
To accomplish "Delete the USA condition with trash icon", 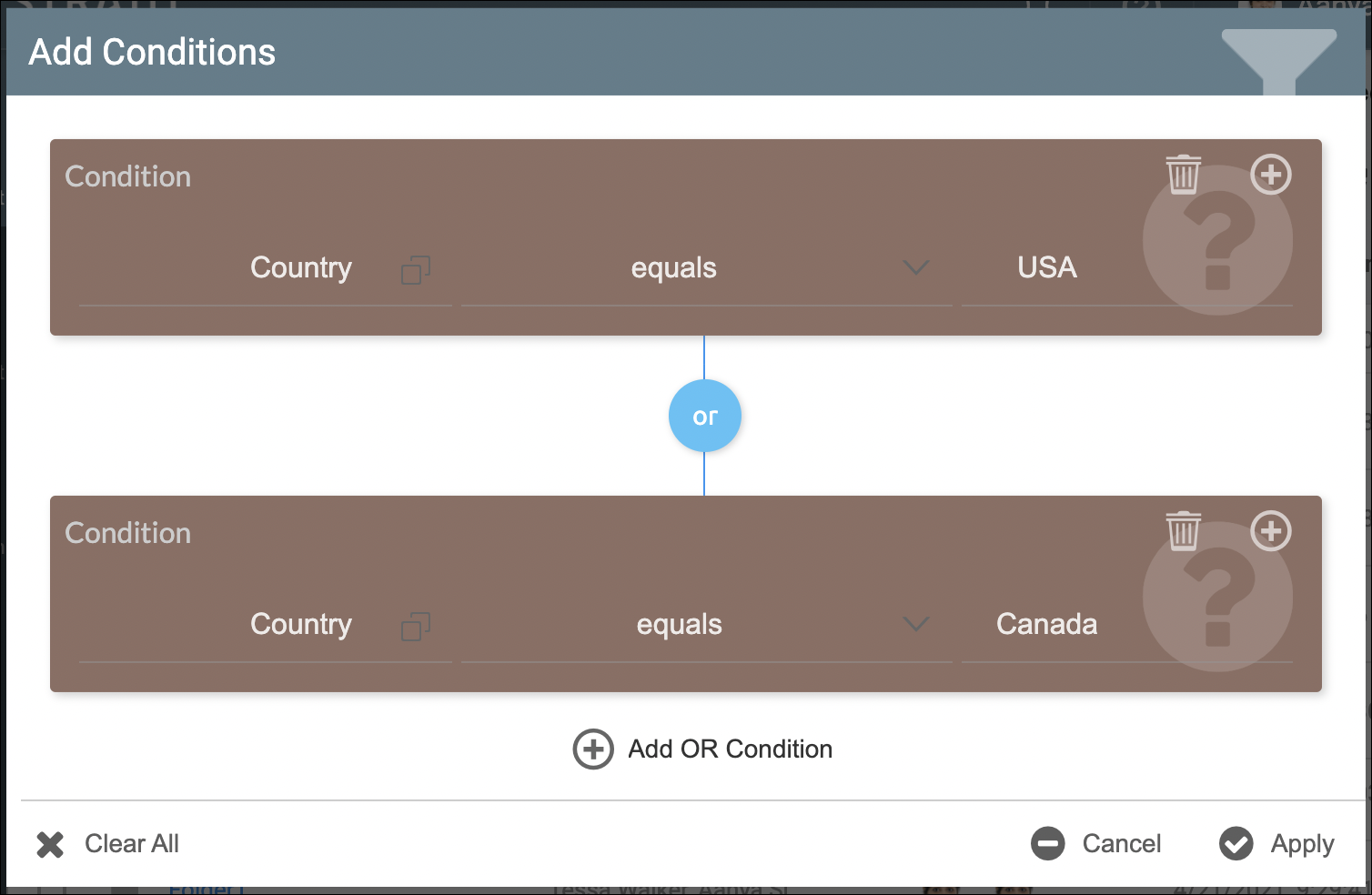I will click(x=1183, y=174).
